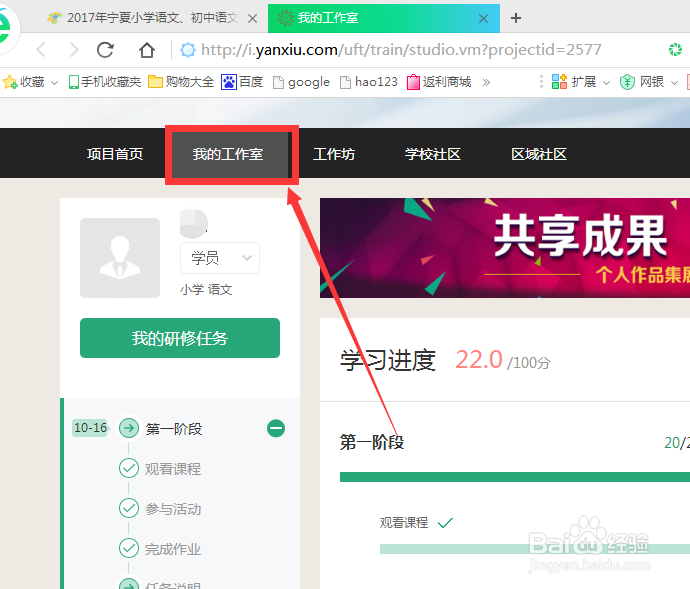The height and width of the screenshot is (589, 690).
Task: Click 观看课程 label in progress panel
Action: coord(404,523)
